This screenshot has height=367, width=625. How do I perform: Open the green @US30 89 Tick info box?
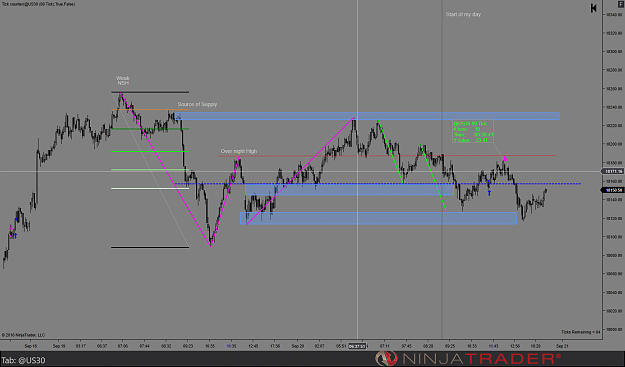(473, 131)
